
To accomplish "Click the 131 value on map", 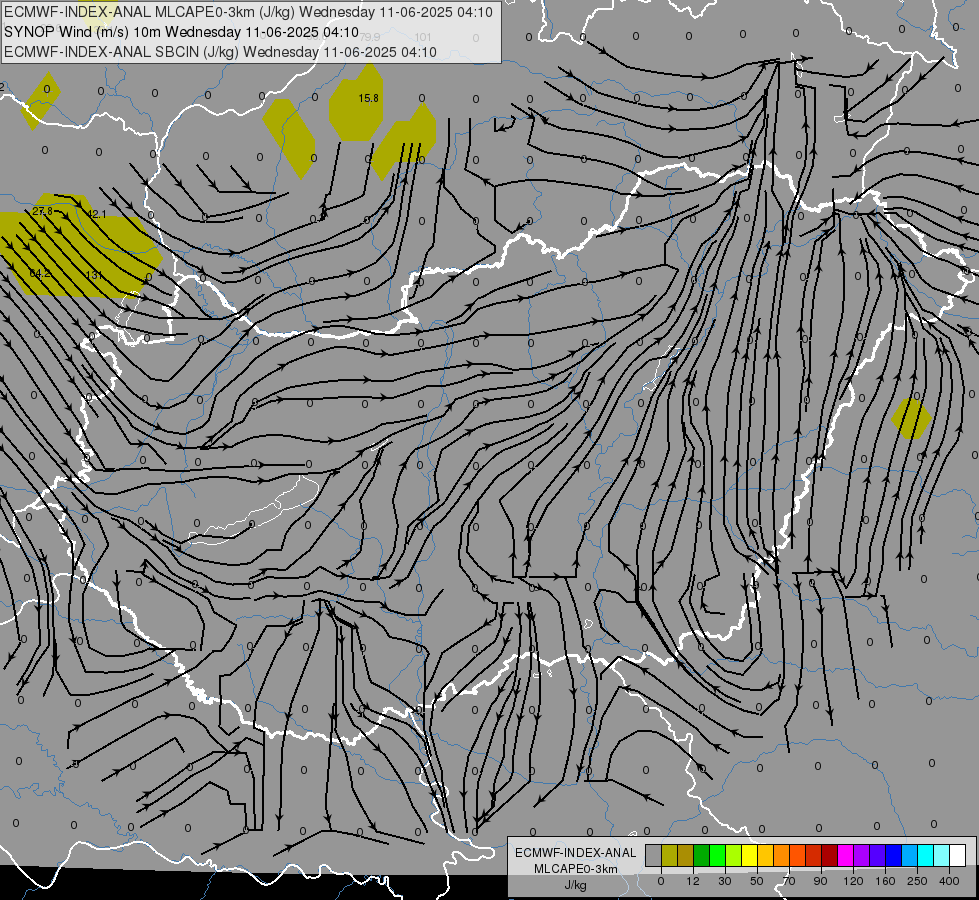I will click(x=94, y=275).
